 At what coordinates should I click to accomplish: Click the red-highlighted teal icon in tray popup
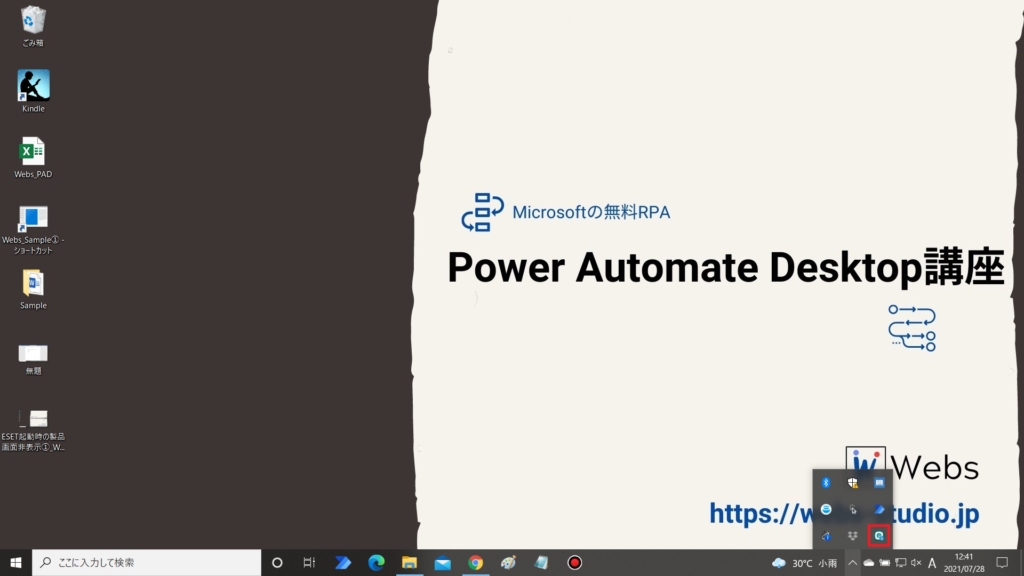pyautogui.click(x=879, y=536)
